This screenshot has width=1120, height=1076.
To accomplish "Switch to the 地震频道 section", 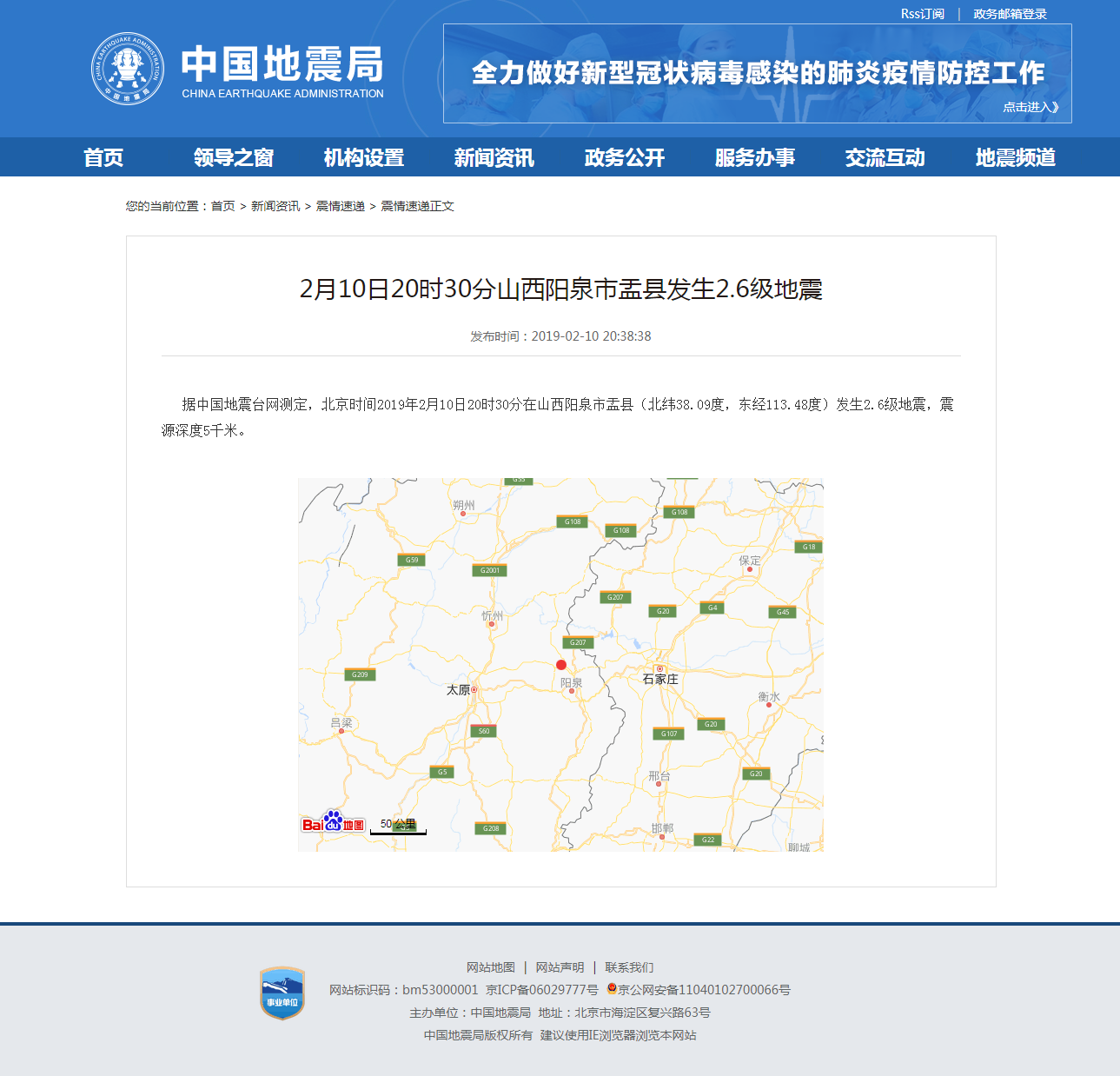I will click(1015, 157).
